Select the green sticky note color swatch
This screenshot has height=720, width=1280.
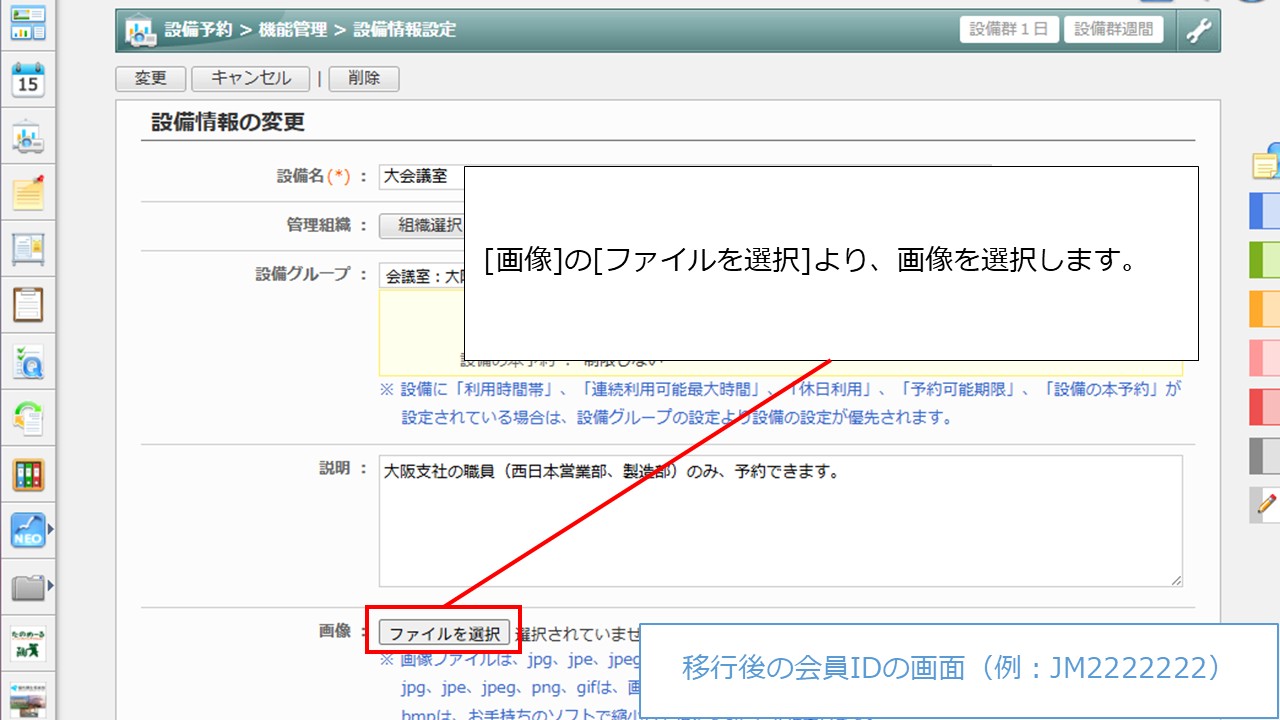[x=1265, y=260]
